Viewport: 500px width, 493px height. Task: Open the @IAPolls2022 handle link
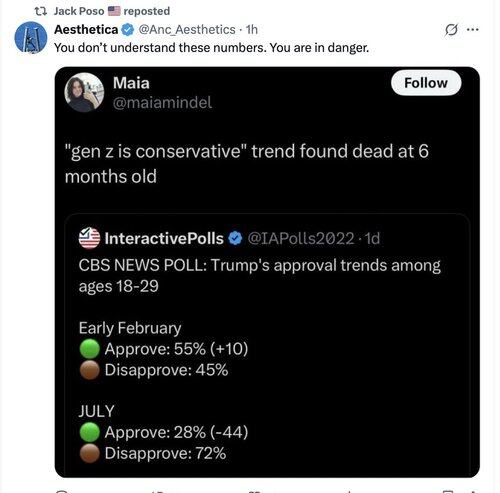(x=301, y=238)
